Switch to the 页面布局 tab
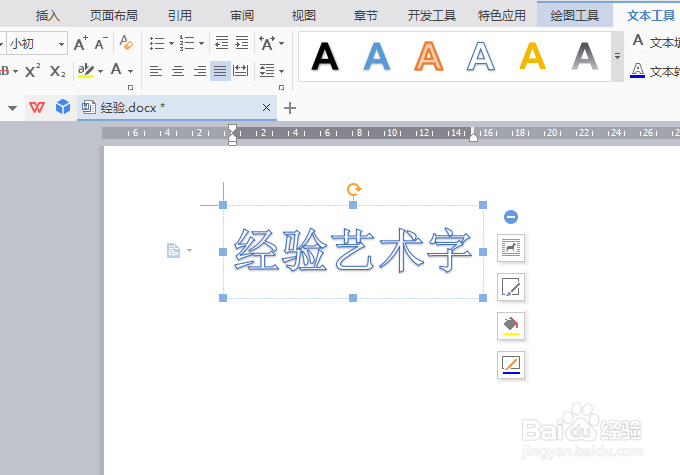This screenshot has height=475, width=680. tap(114, 16)
